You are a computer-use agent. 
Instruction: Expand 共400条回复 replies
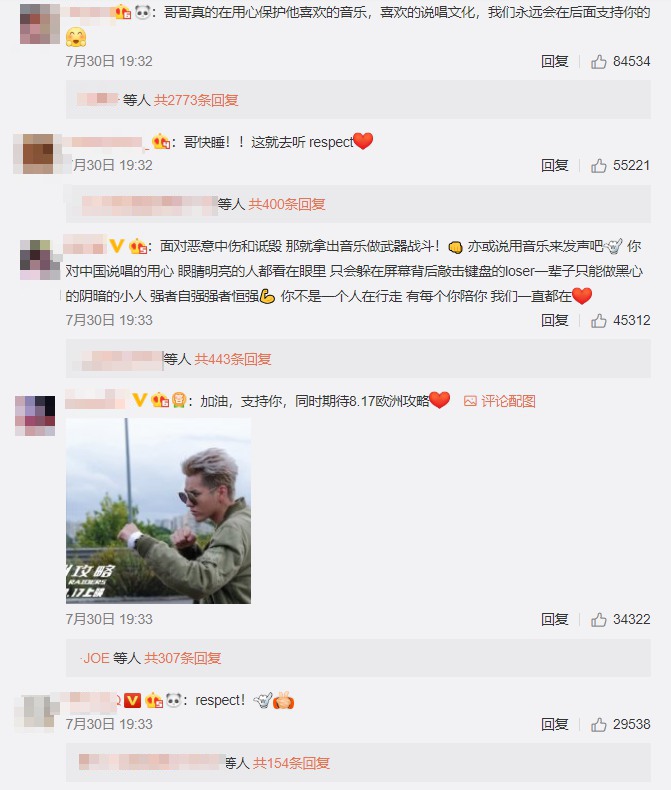point(287,204)
